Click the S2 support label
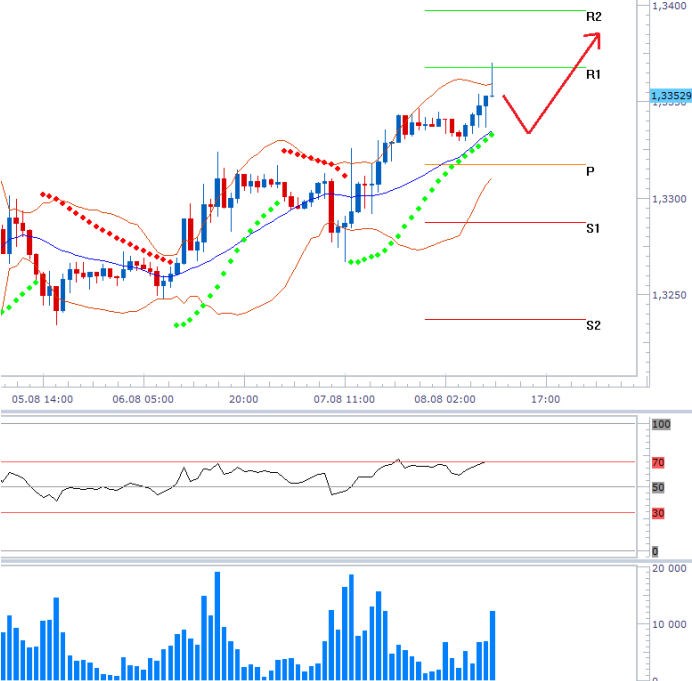The width and height of the screenshot is (692, 681). [594, 325]
